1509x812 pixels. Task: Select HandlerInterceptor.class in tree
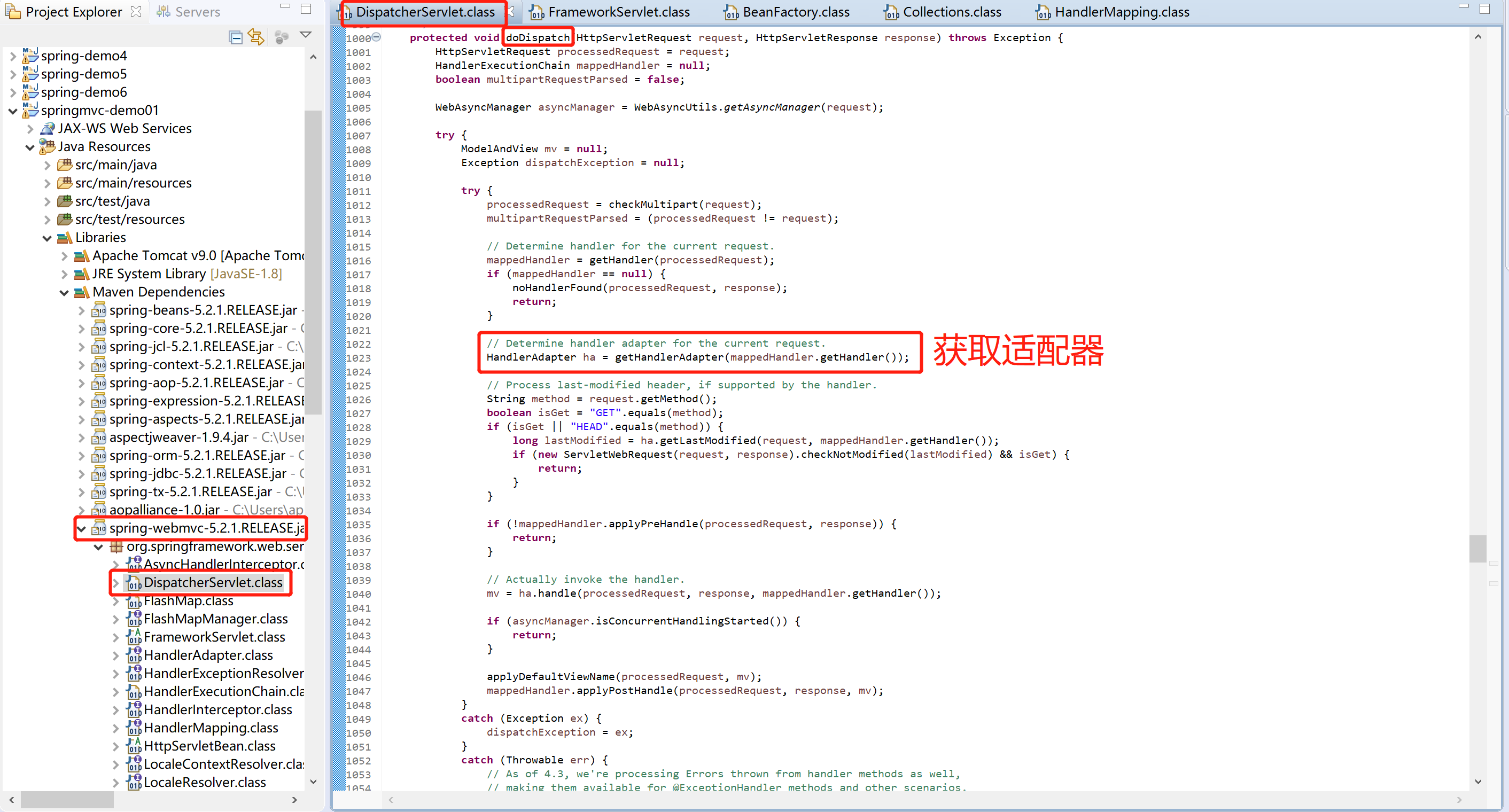click(x=218, y=709)
